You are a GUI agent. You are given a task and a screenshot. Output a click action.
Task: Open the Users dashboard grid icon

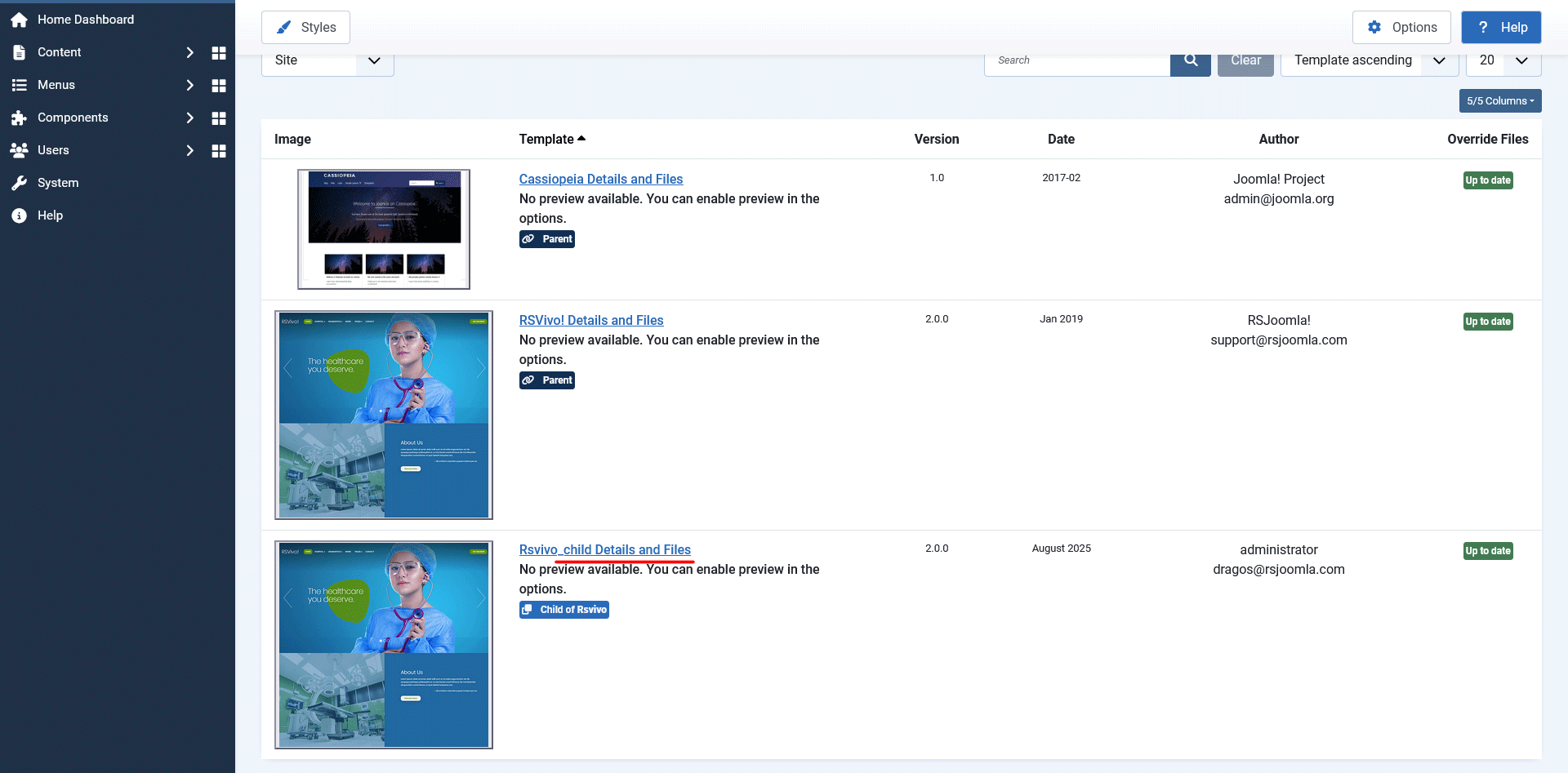218,150
